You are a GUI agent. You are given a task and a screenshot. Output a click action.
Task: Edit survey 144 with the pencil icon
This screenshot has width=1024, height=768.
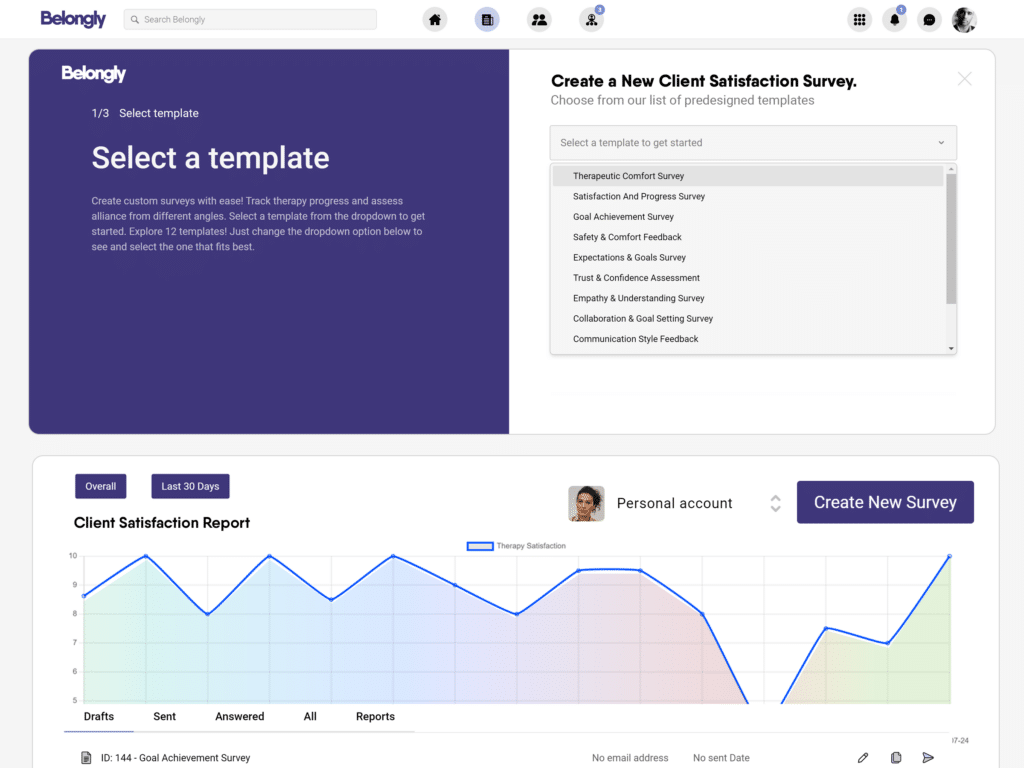click(863, 758)
